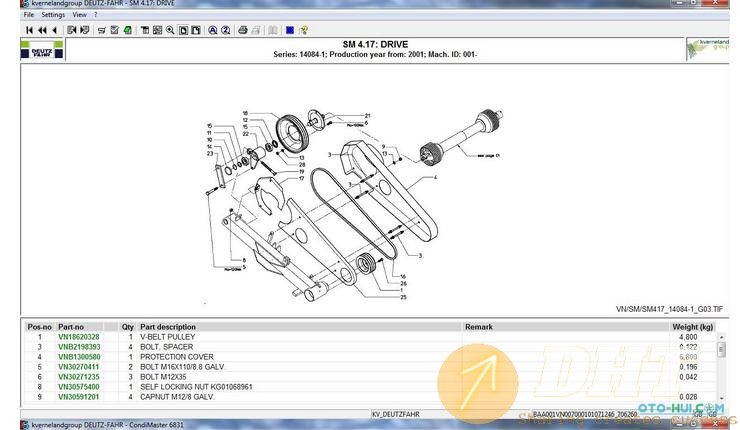The height and width of the screenshot is (430, 740).
Task: Select CAPNUT M12/8 GALV. description
Action: (177, 397)
